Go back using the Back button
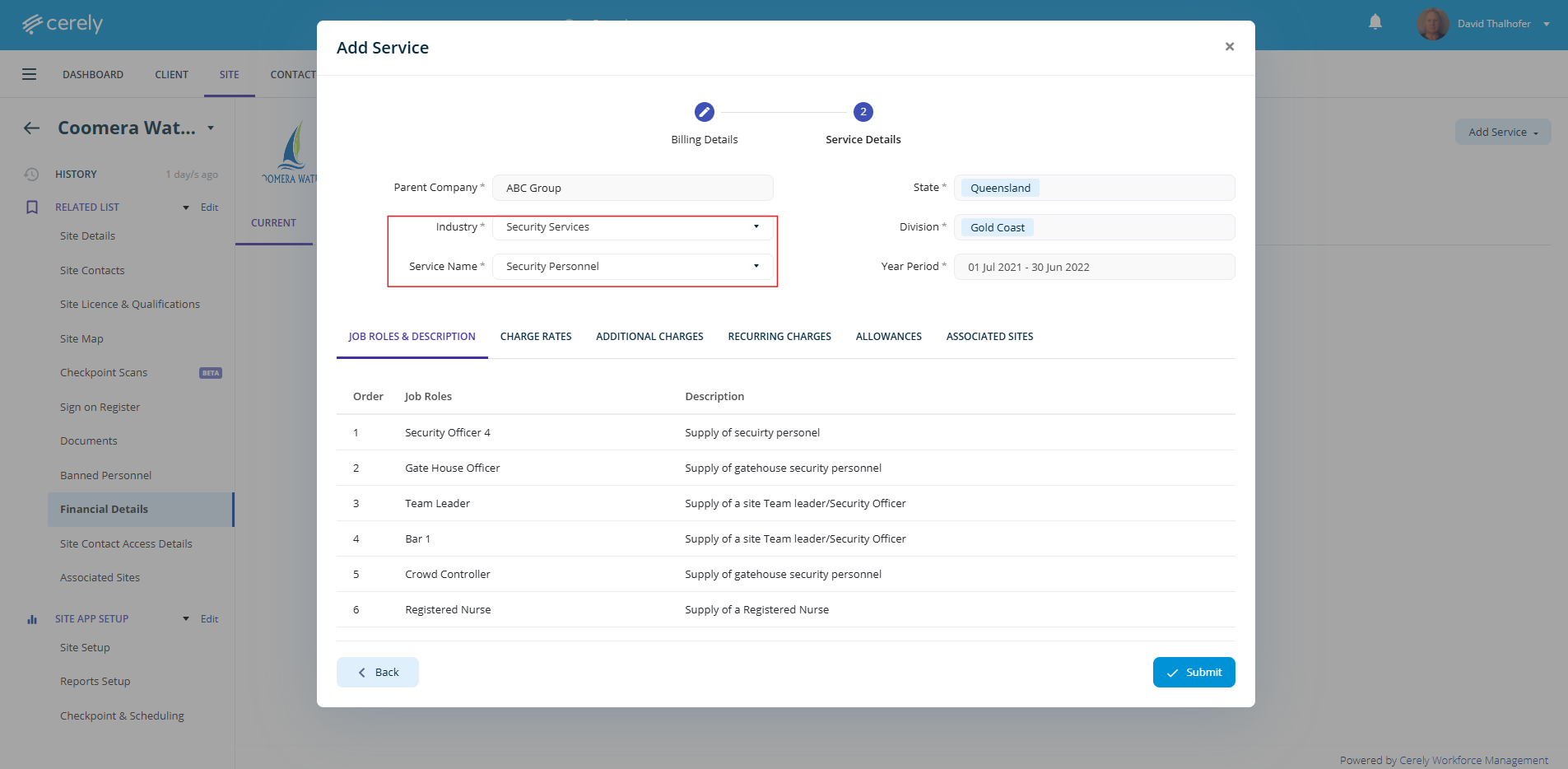Screen dimensions: 1568x769 (378, 672)
